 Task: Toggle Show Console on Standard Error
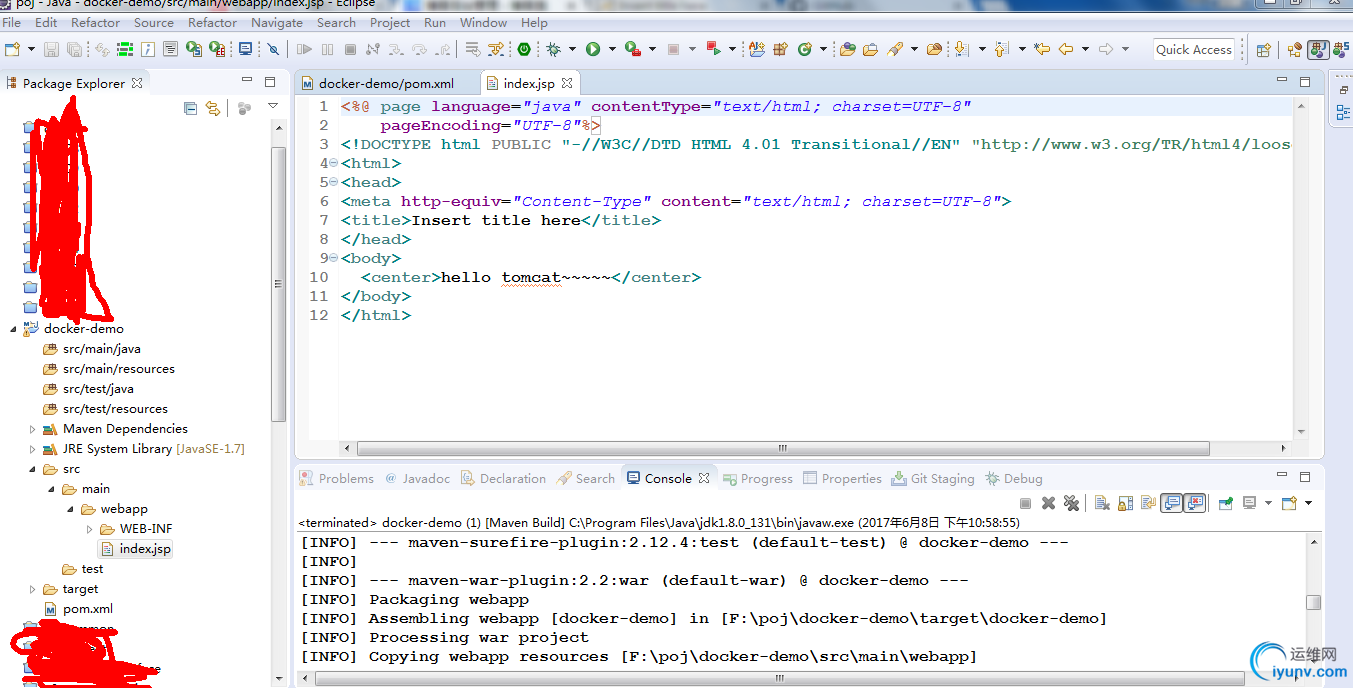click(x=1194, y=503)
